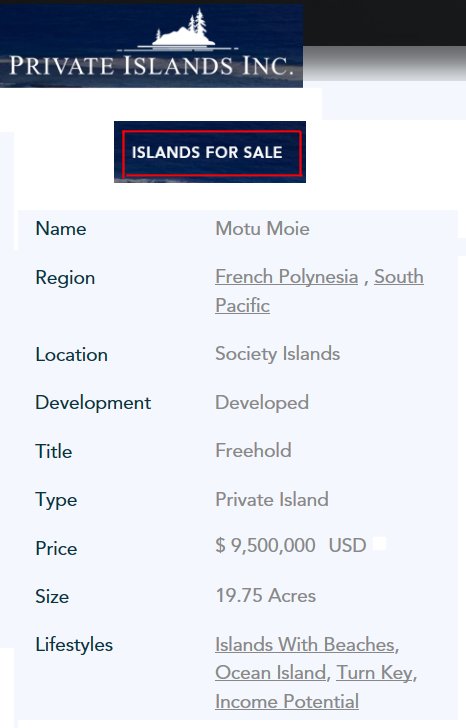The height and width of the screenshot is (728, 466).
Task: Click the Lifestyles row label
Action: click(x=74, y=645)
